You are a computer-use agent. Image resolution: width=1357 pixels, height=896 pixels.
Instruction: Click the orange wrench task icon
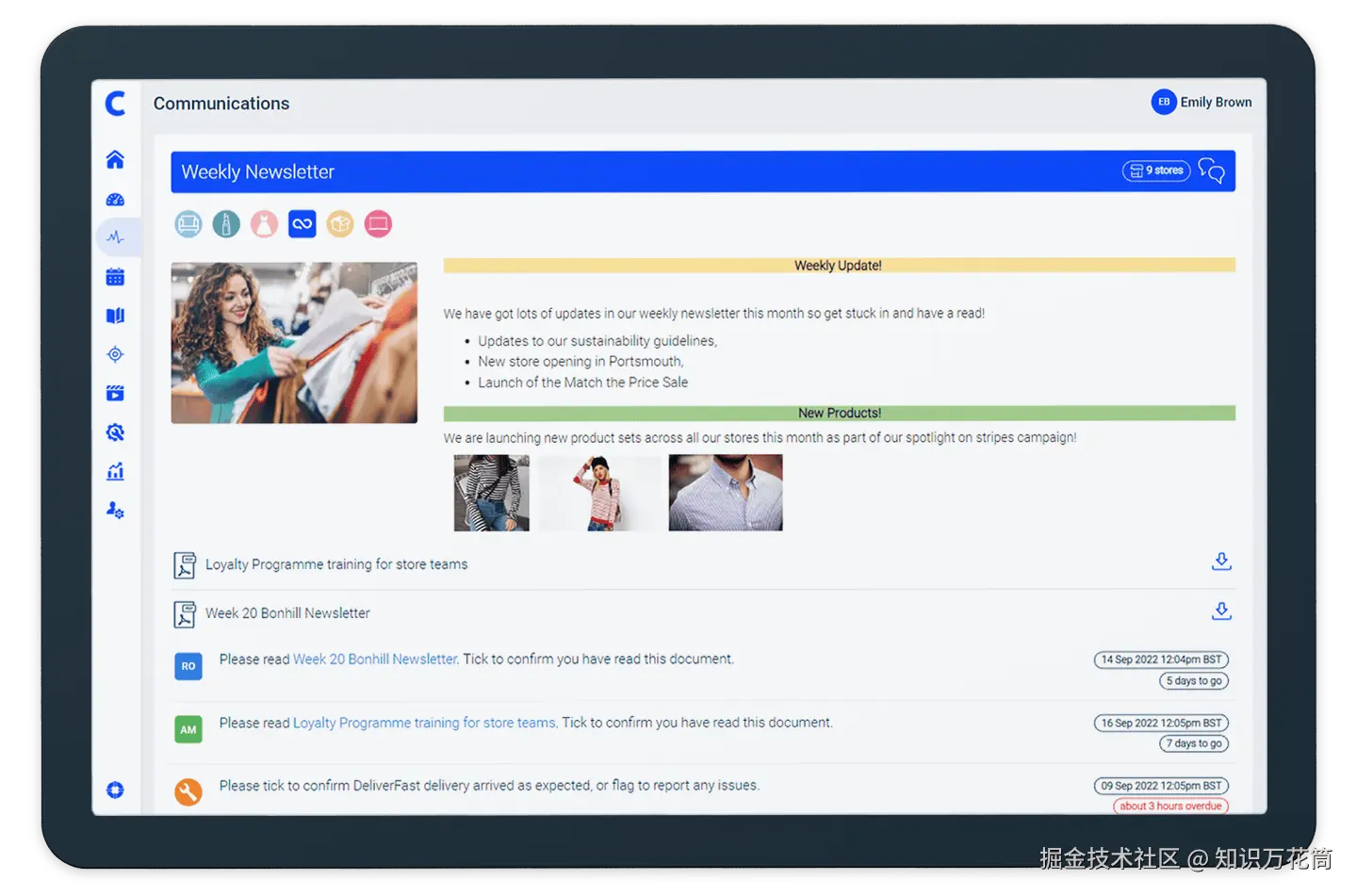[x=188, y=791]
